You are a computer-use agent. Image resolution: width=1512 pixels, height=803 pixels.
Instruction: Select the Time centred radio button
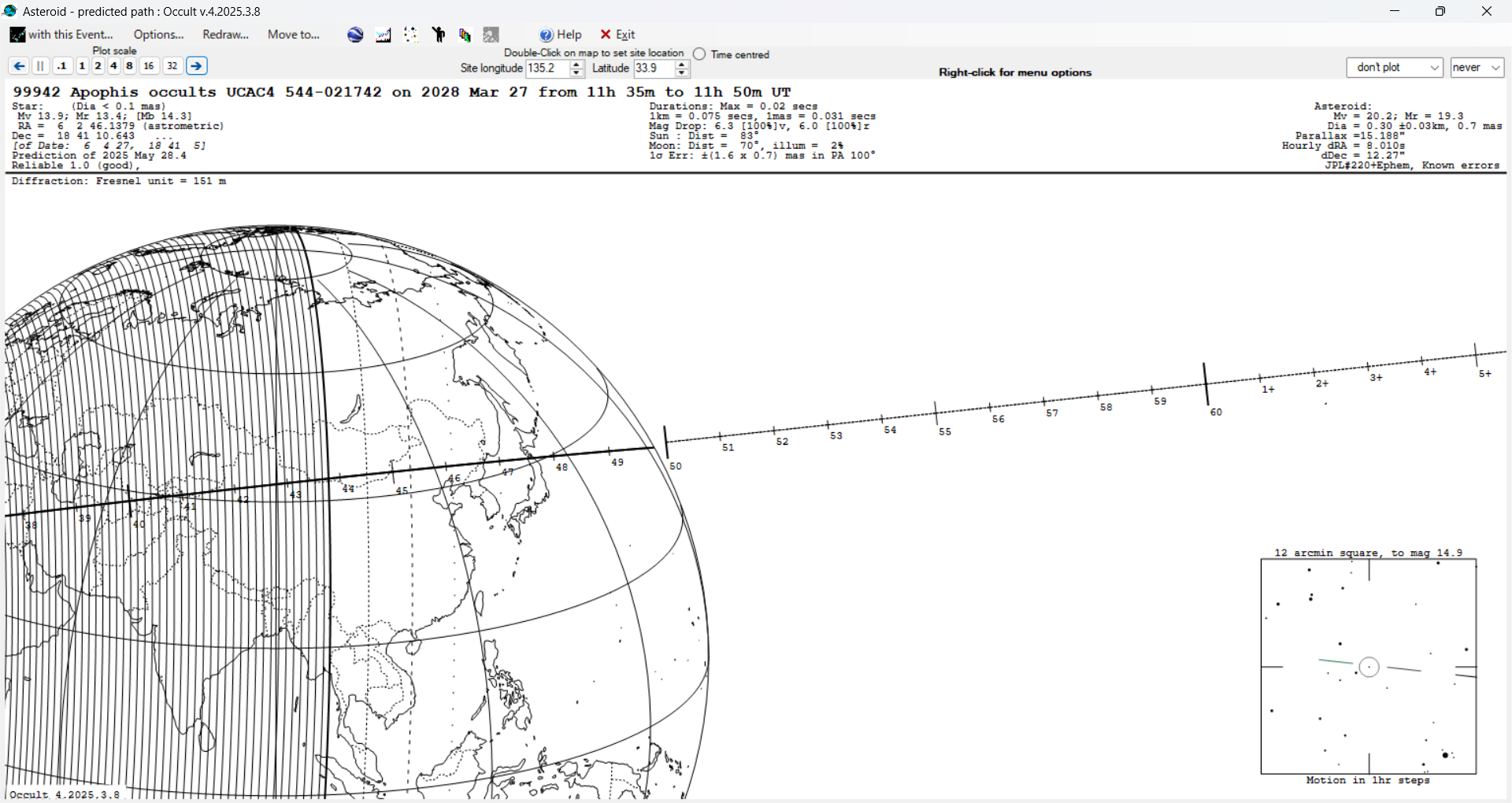pos(699,54)
